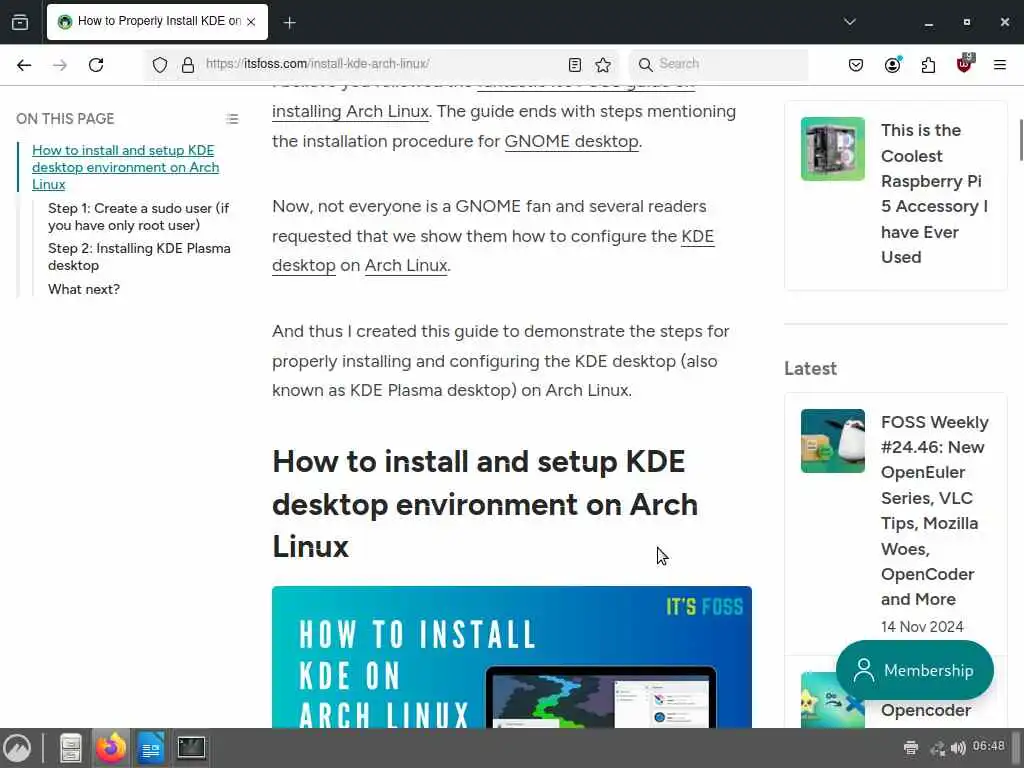Screen dimensions: 1024x768
Task: Expand the list all tabs dropdown arrow
Action: [850, 22]
